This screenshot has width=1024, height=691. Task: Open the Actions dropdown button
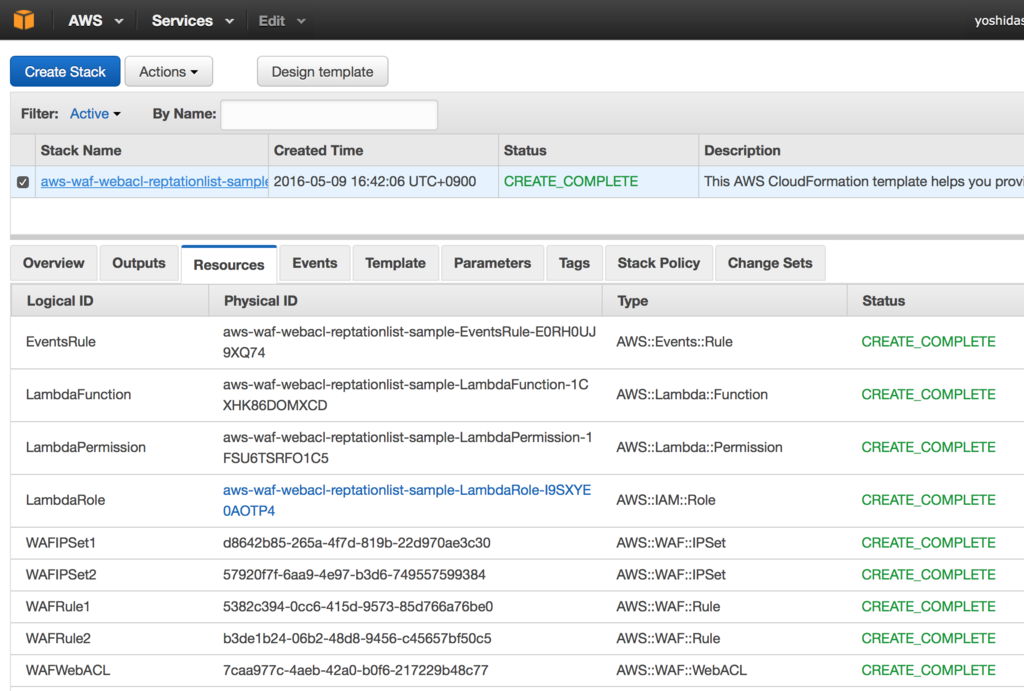(168, 72)
